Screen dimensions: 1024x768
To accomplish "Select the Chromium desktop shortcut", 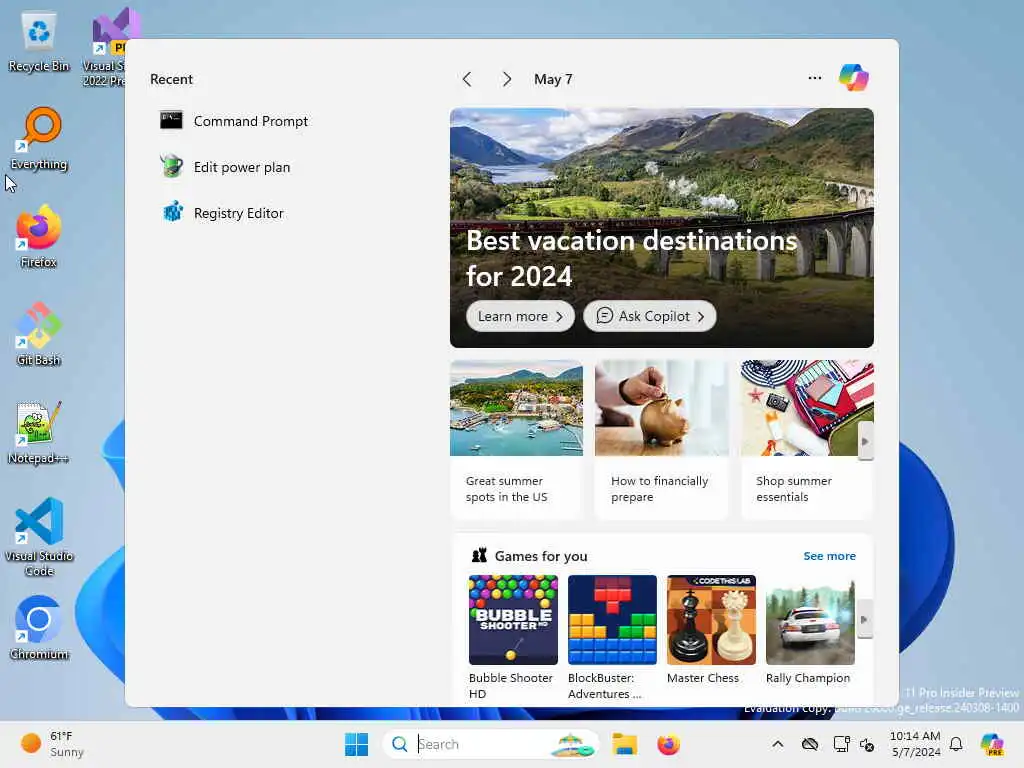I will (39, 628).
